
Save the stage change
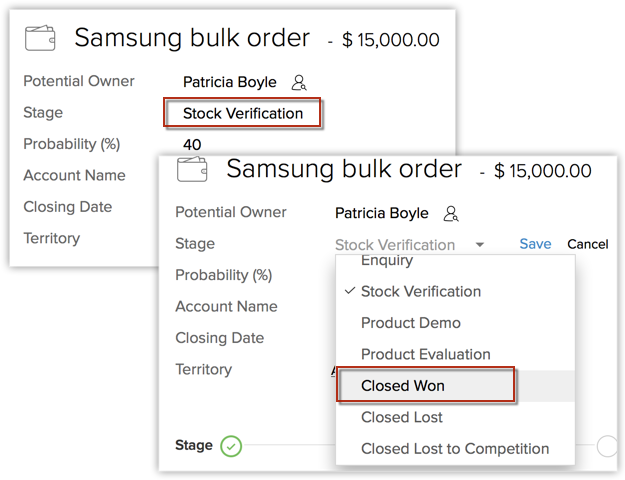535,244
